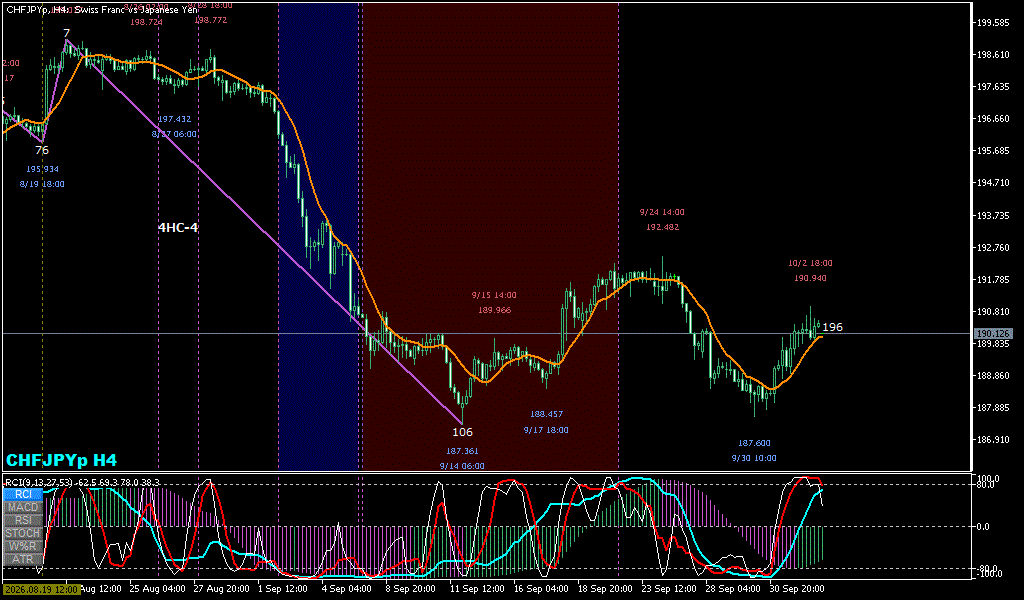Click the yellow 2026.08.19 12:00 date label

(40, 589)
